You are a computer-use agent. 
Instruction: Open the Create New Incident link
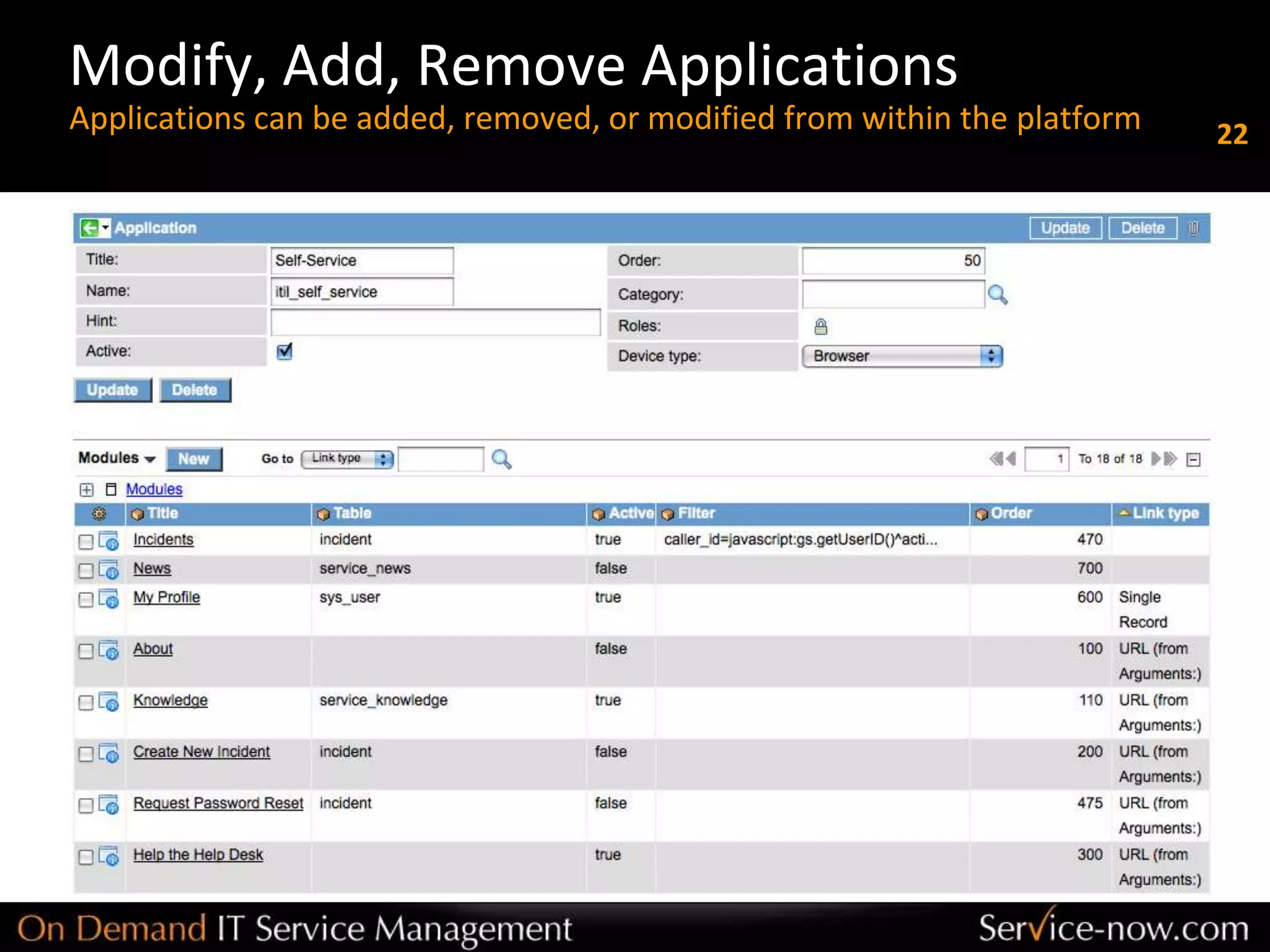click(202, 752)
